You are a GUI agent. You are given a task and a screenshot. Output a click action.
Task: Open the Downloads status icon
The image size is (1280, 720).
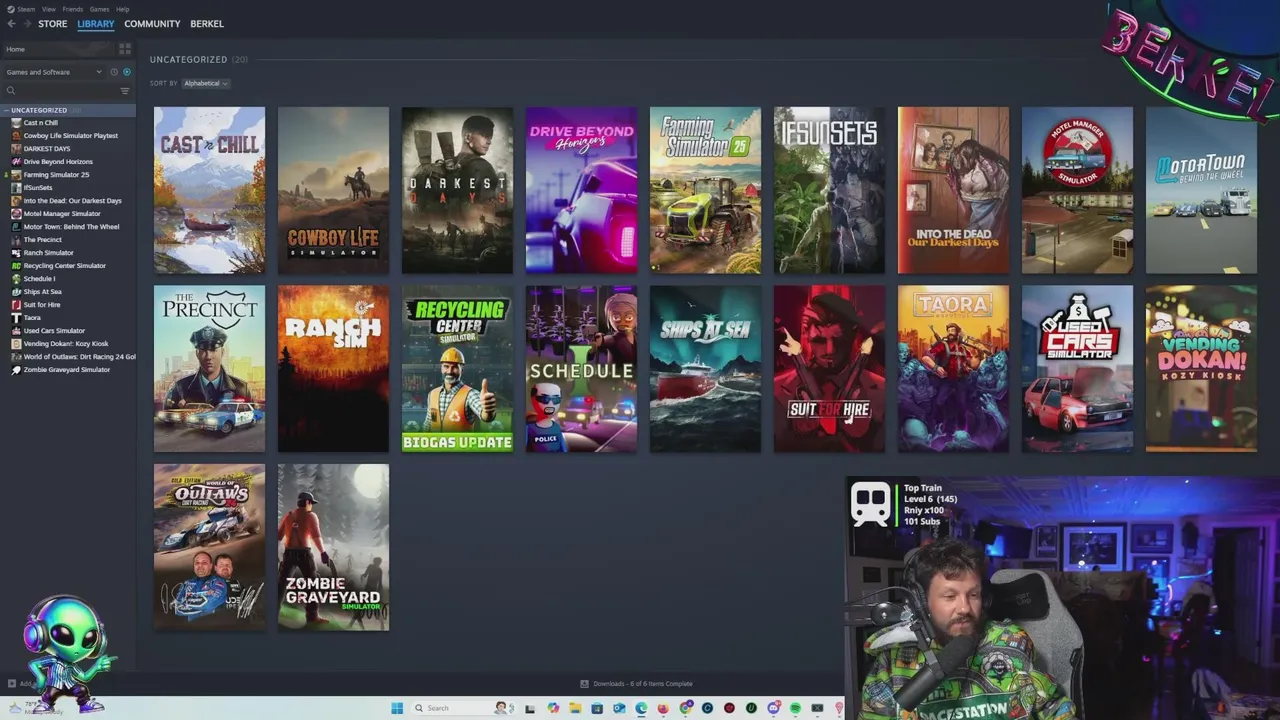coord(584,684)
